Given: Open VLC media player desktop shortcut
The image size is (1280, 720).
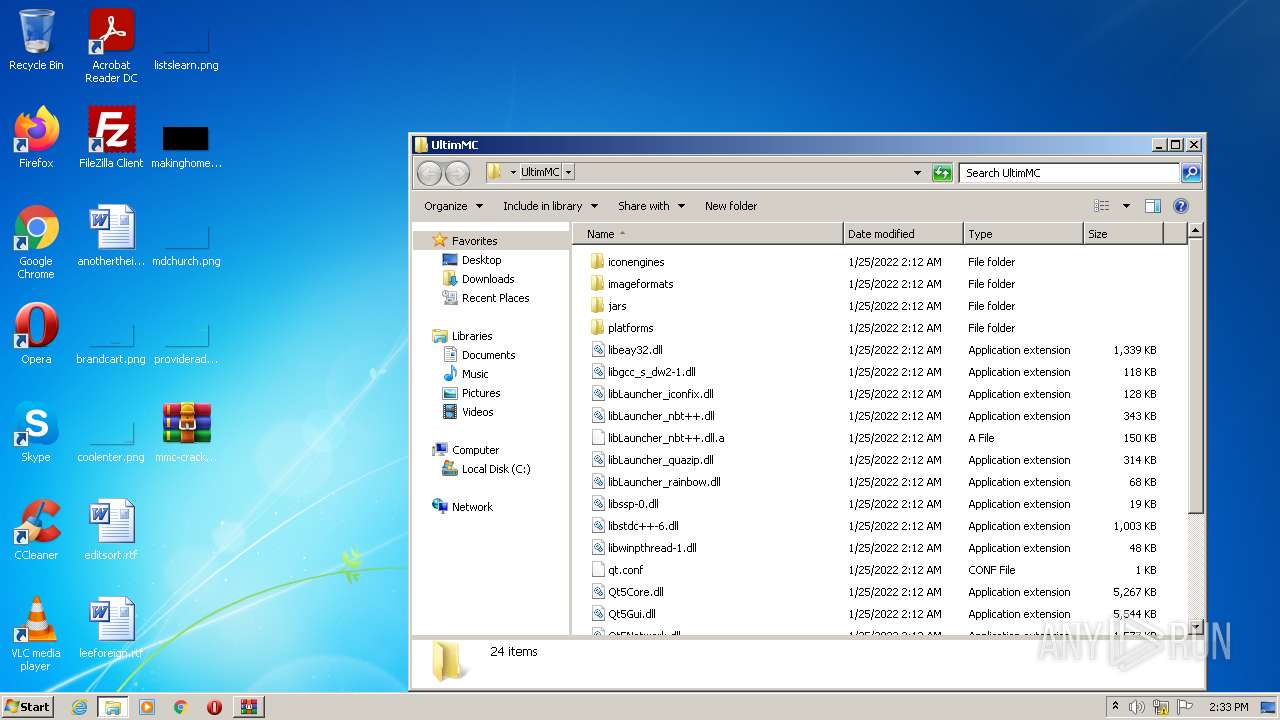Looking at the screenshot, I should (36, 634).
